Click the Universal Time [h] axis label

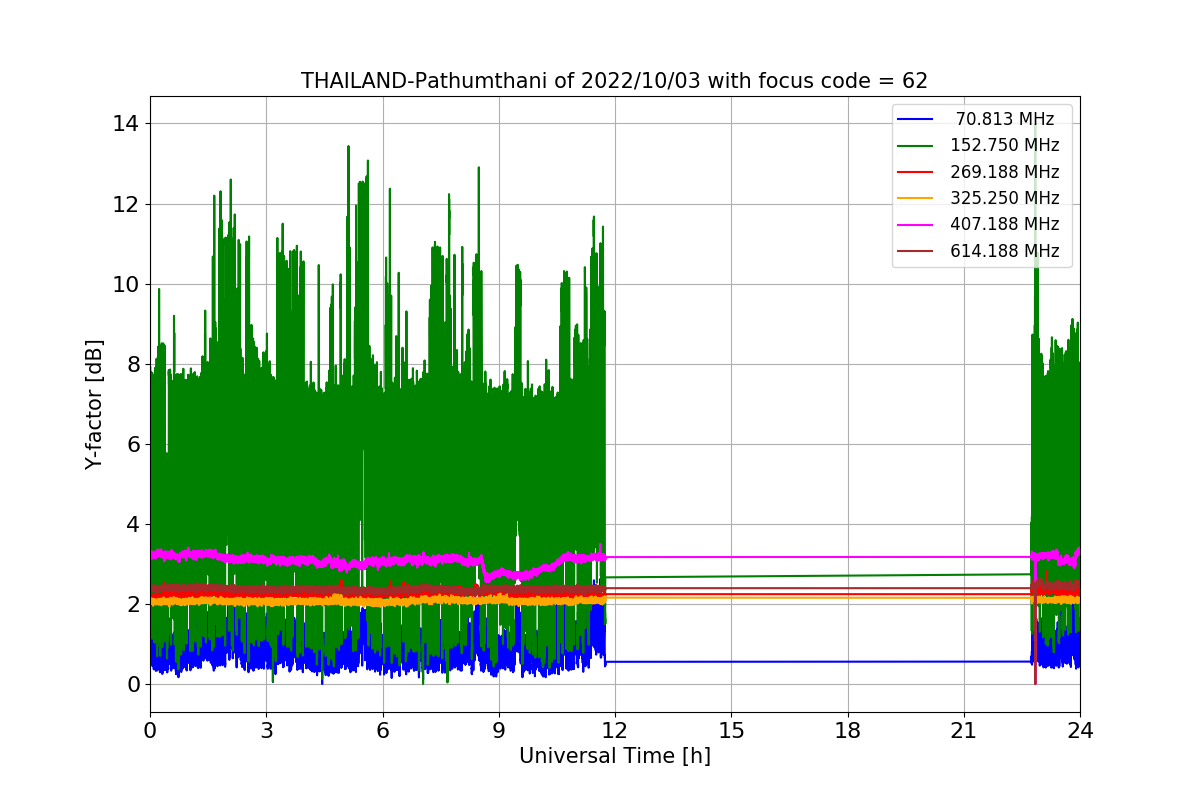pos(615,756)
